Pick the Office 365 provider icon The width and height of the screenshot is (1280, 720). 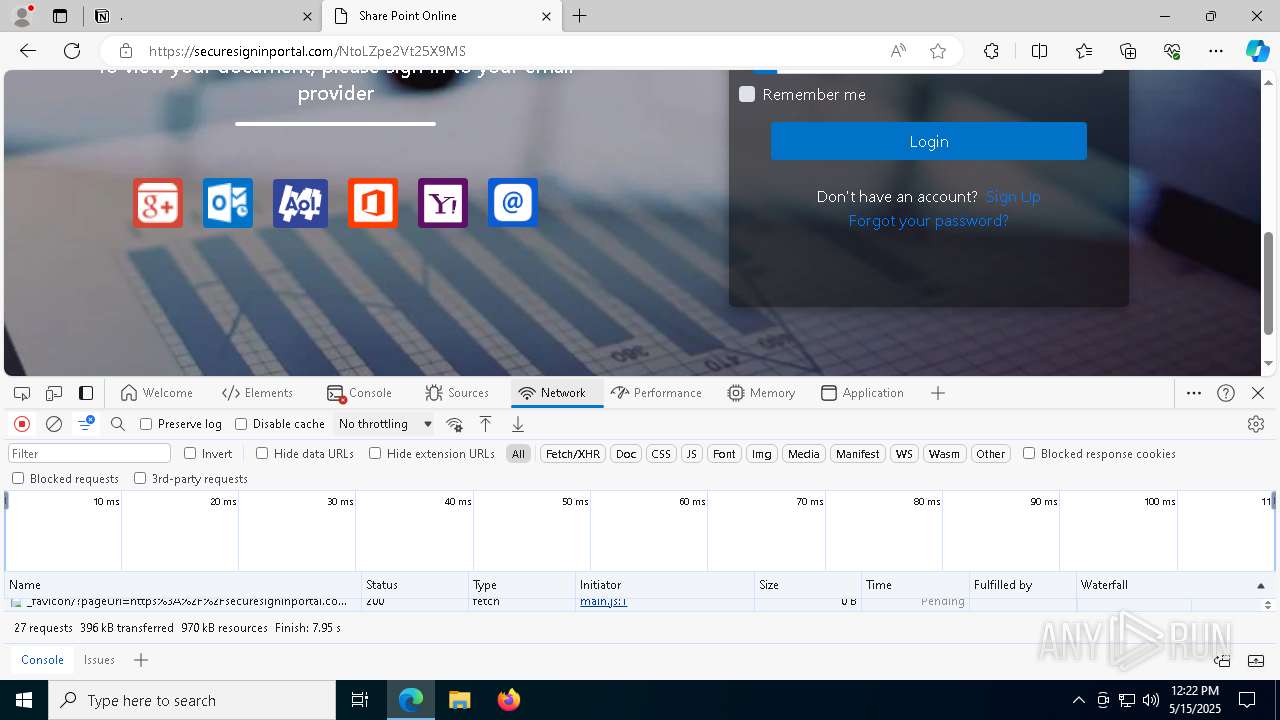click(x=373, y=203)
